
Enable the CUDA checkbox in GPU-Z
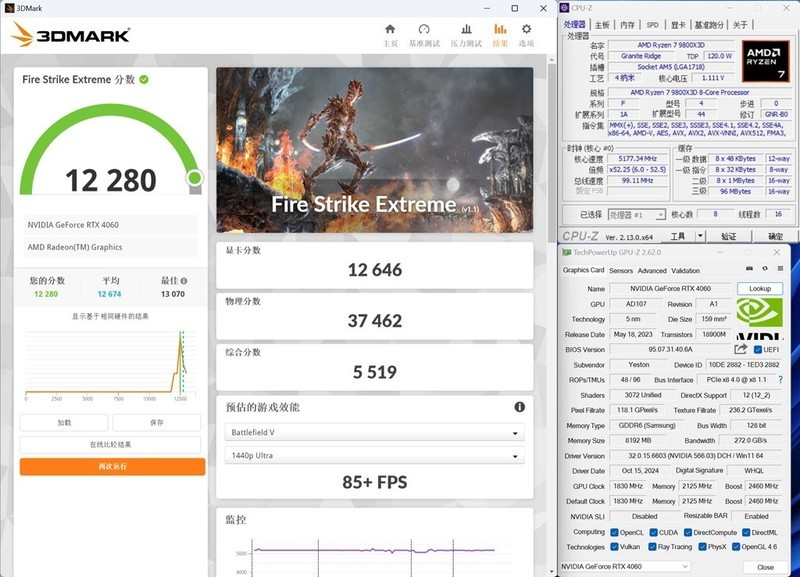654,533
